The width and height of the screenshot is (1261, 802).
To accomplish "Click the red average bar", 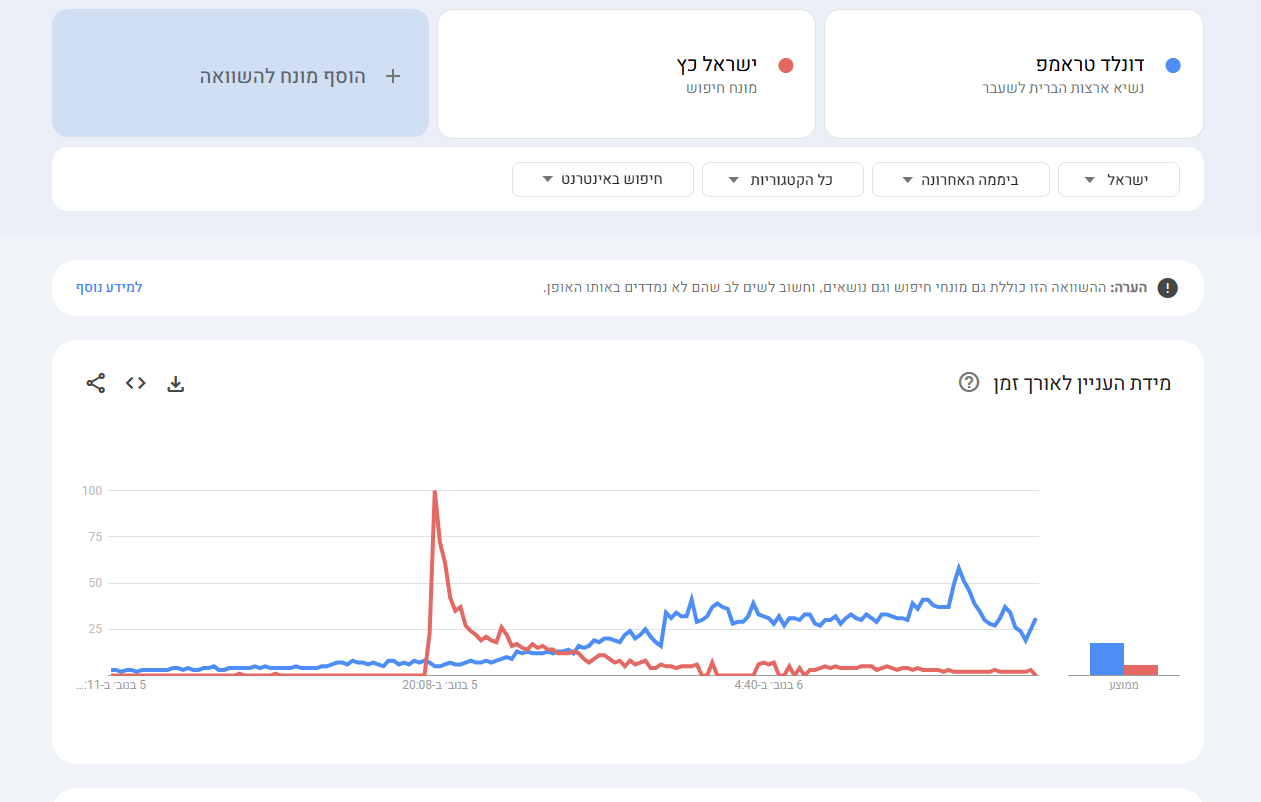I will coord(1140,670).
